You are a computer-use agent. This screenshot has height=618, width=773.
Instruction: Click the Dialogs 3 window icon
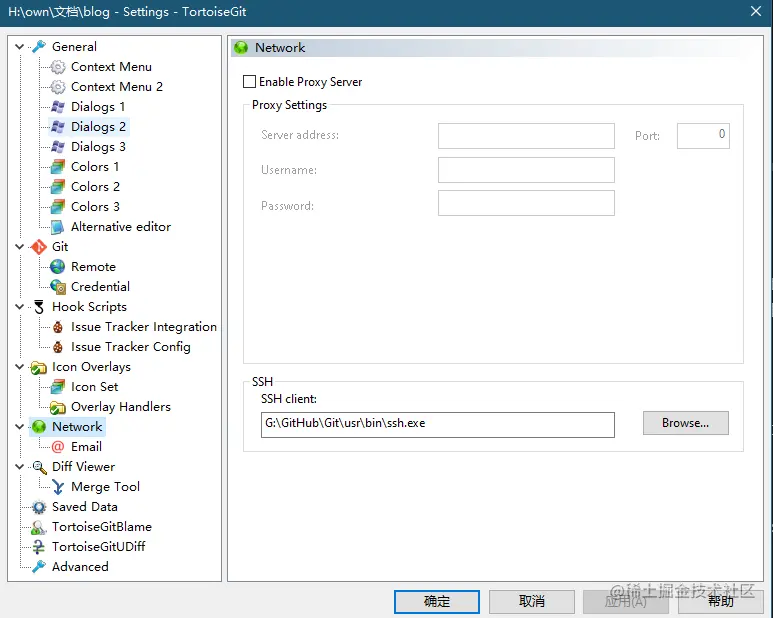pos(58,147)
